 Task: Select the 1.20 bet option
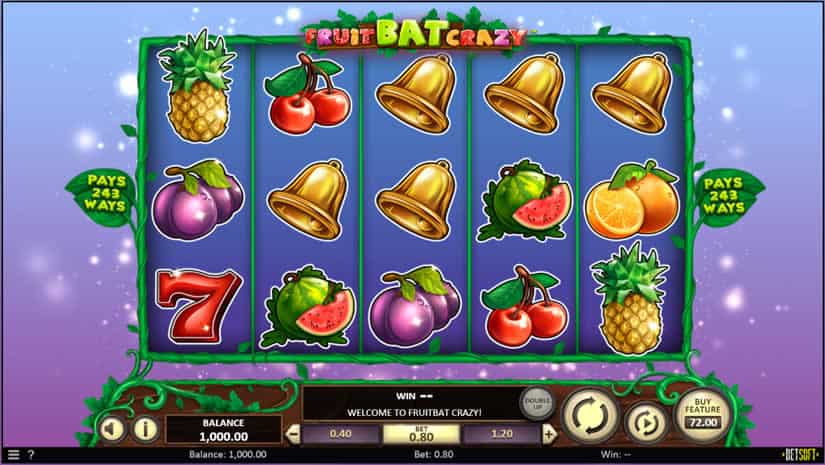click(501, 434)
